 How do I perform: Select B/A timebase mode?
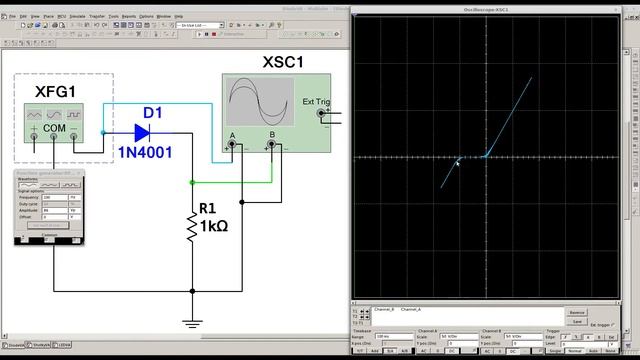click(390, 351)
